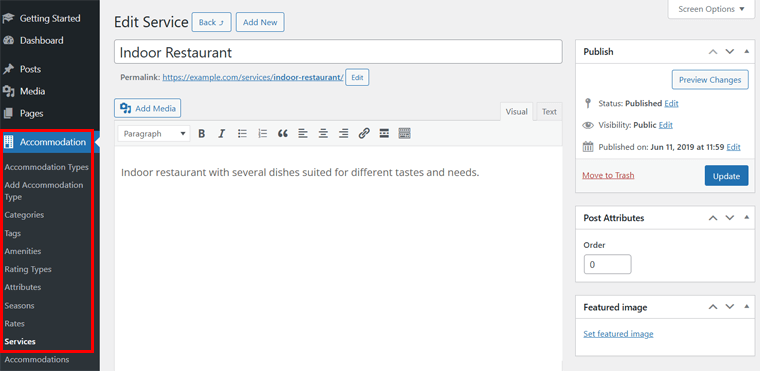Switch to Text editor tab
760x371 pixels.
(549, 112)
